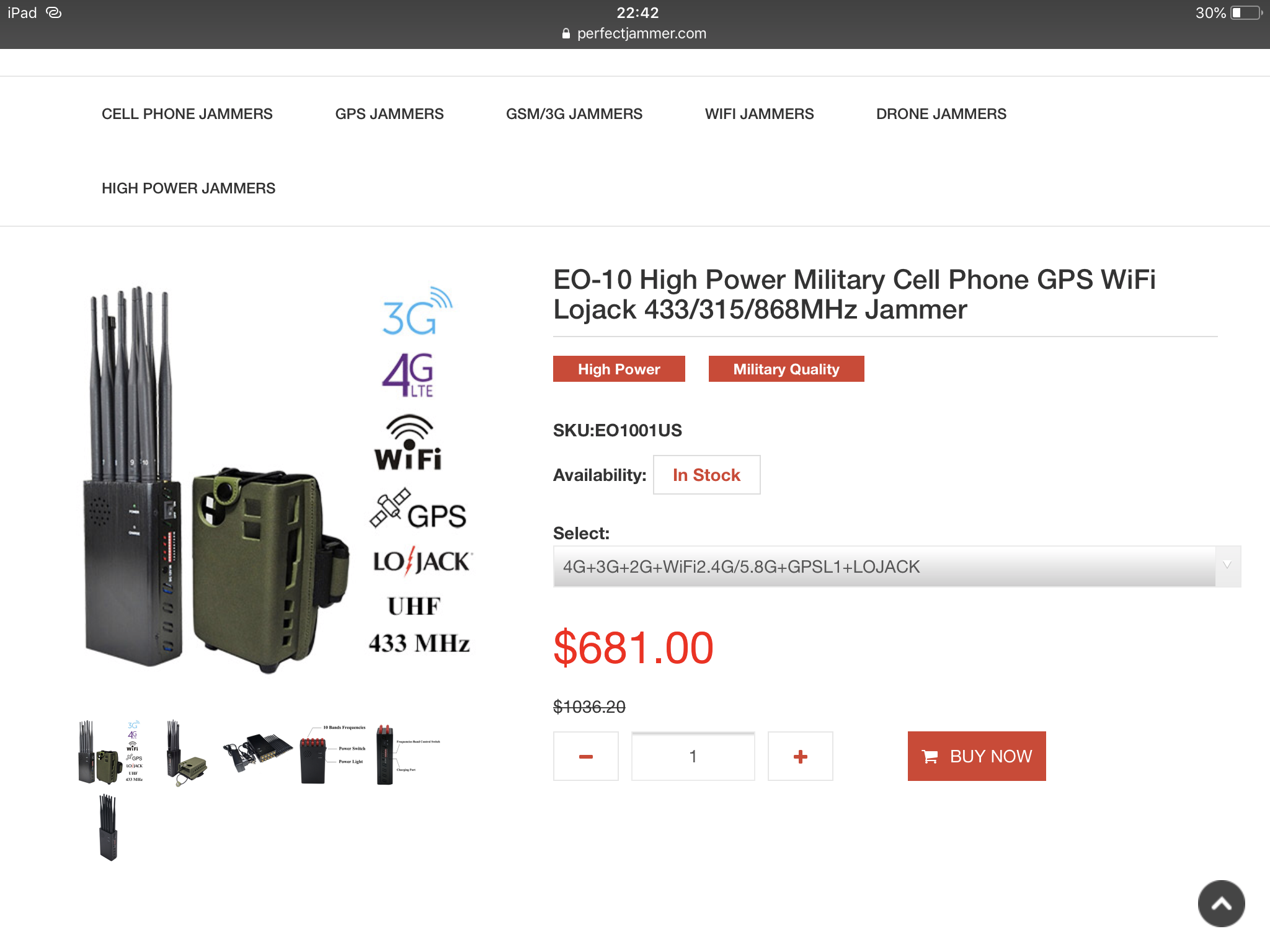Screen dimensions: 1270x952
Task: Tap the perfectjammer.com address bar
Action: coord(635,33)
